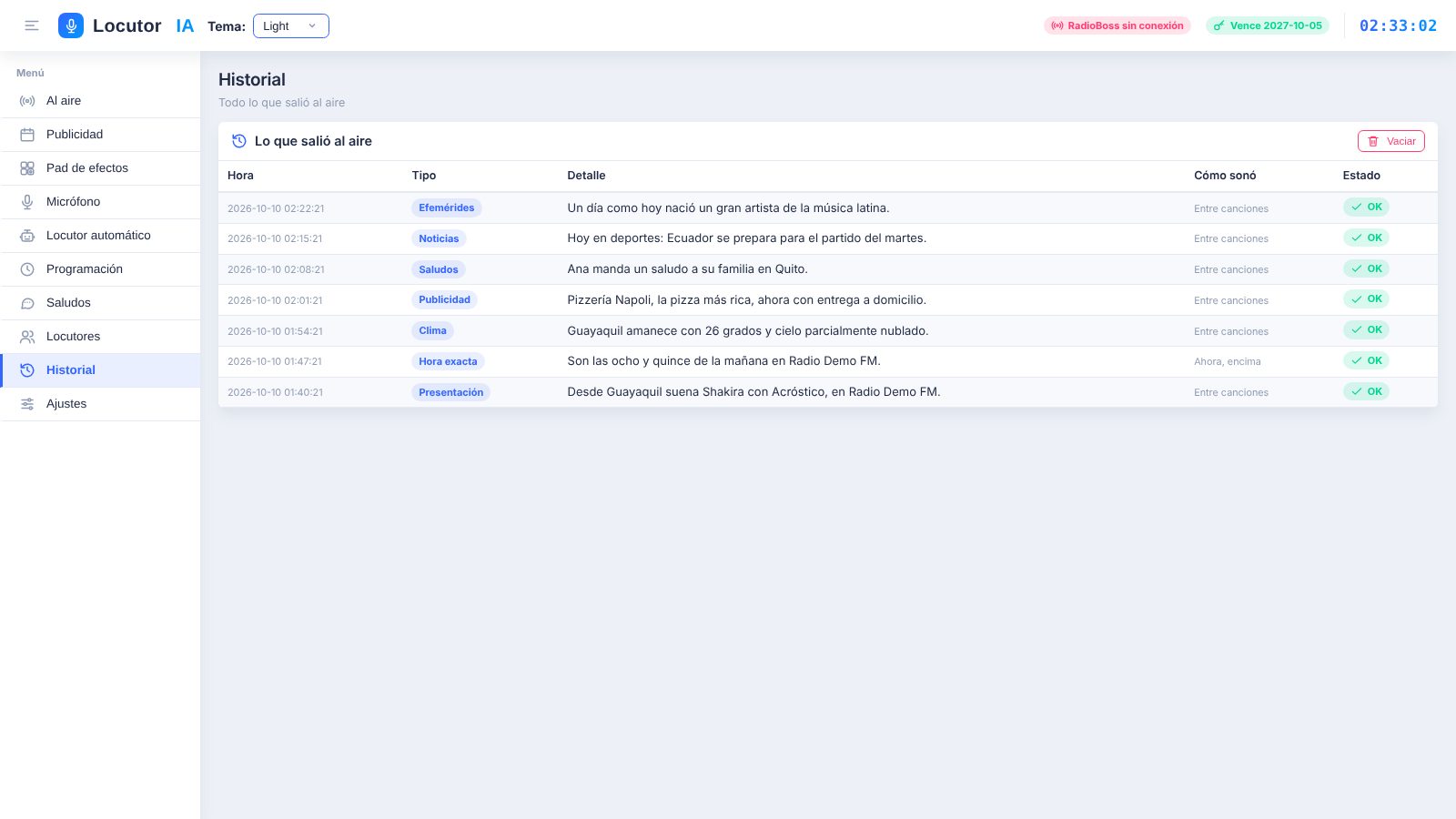Click the trash icon in Vaciar button
This screenshot has height=819, width=1456.
(1373, 141)
